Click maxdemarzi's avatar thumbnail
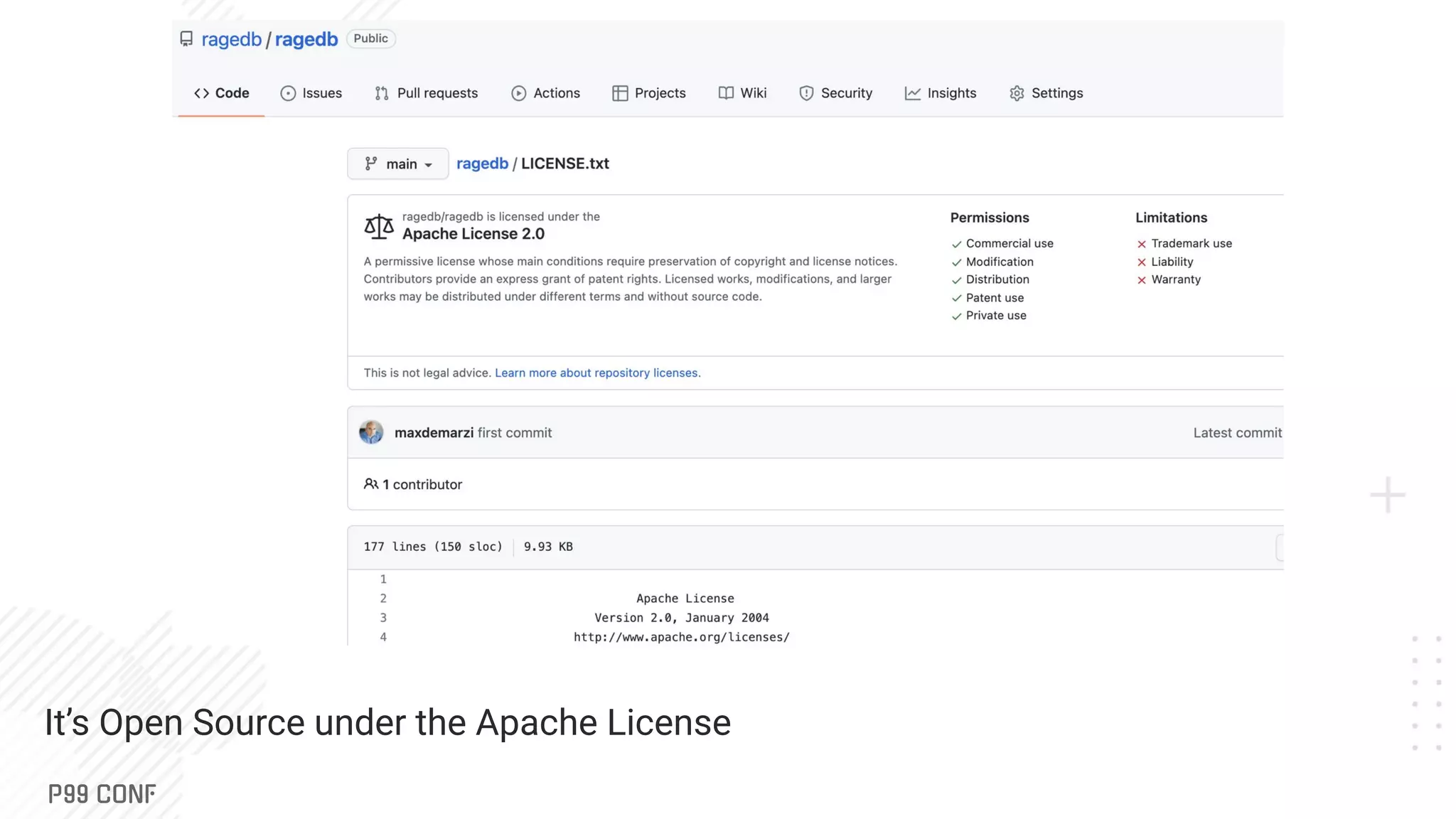Screen dimensions: 1456x819 [x=371, y=432]
